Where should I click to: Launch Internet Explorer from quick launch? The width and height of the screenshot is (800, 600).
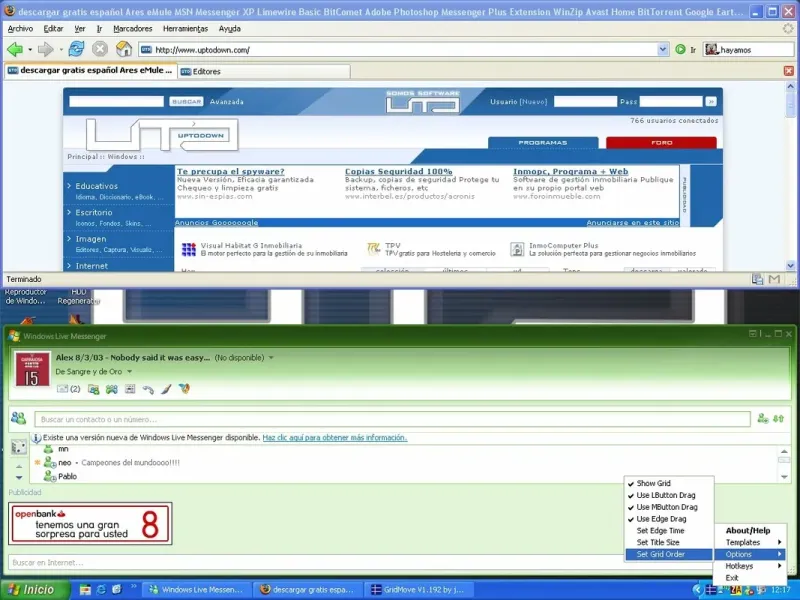[x=101, y=589]
